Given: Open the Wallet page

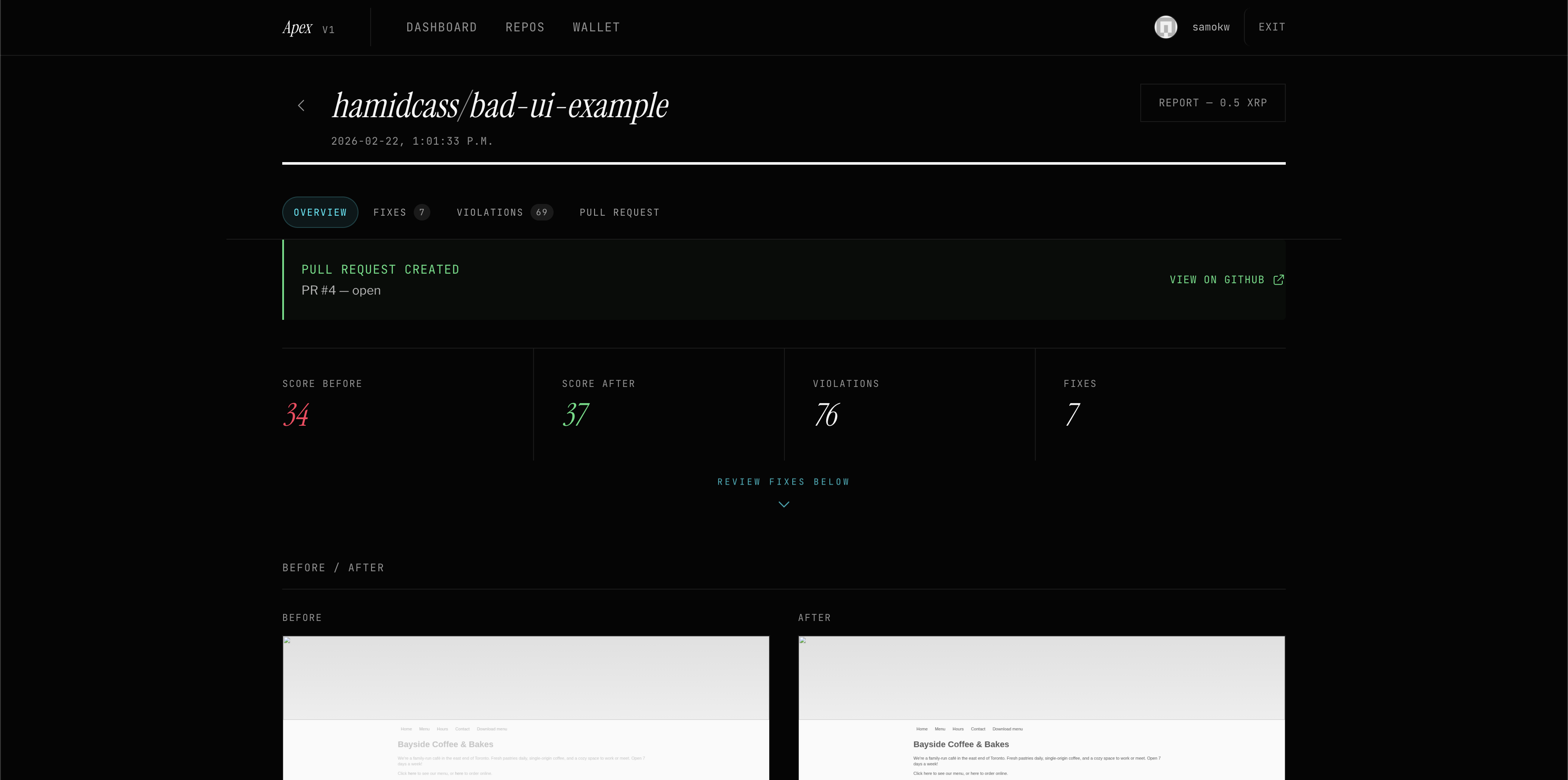Looking at the screenshot, I should 596,27.
